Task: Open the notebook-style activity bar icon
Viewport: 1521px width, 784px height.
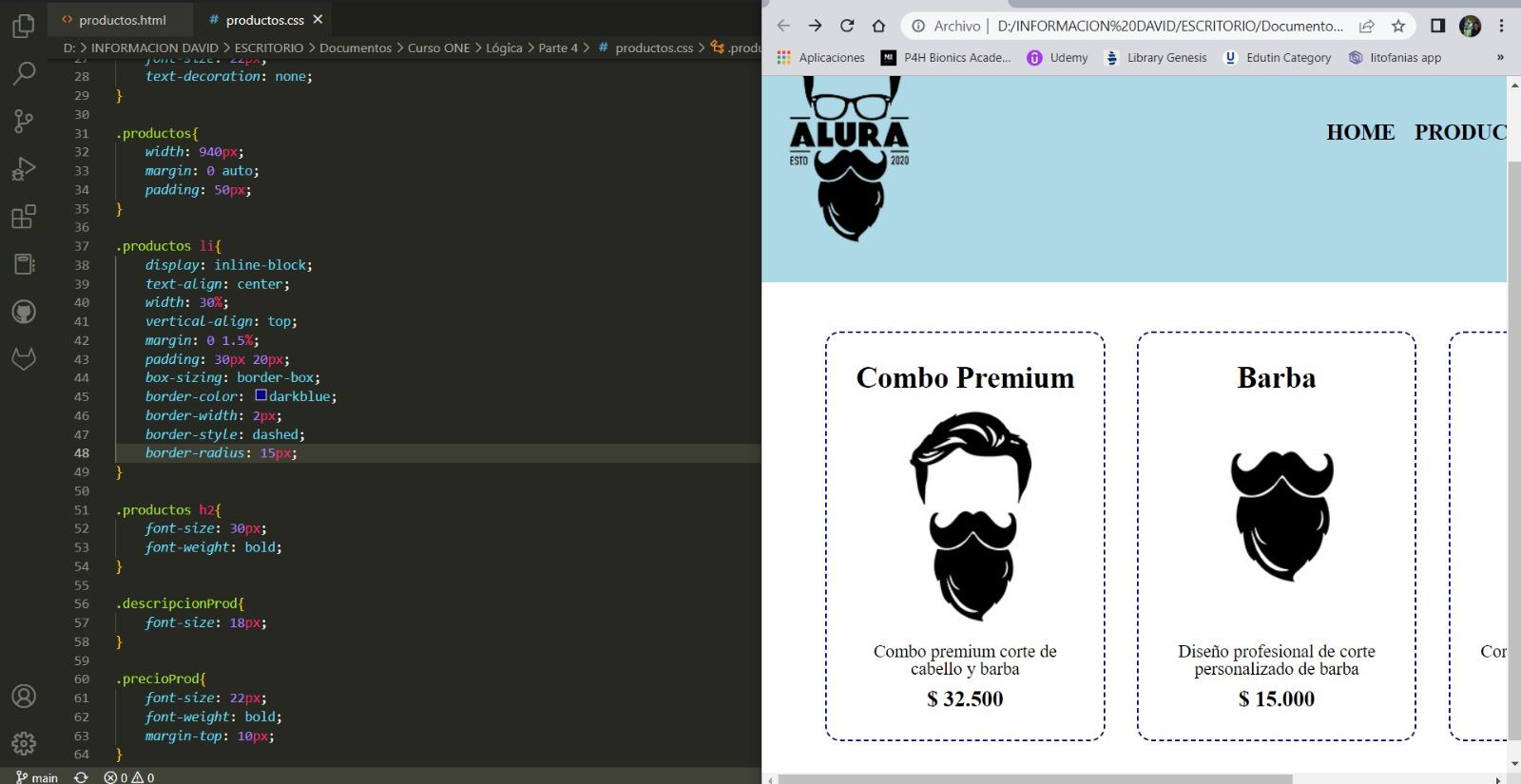Action: [x=24, y=264]
